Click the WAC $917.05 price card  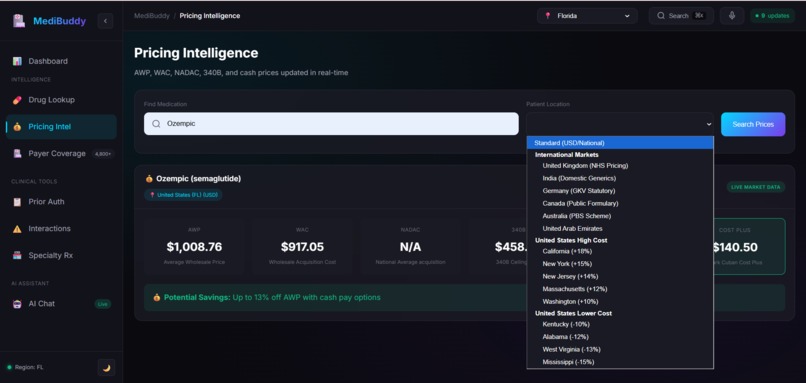[302, 247]
